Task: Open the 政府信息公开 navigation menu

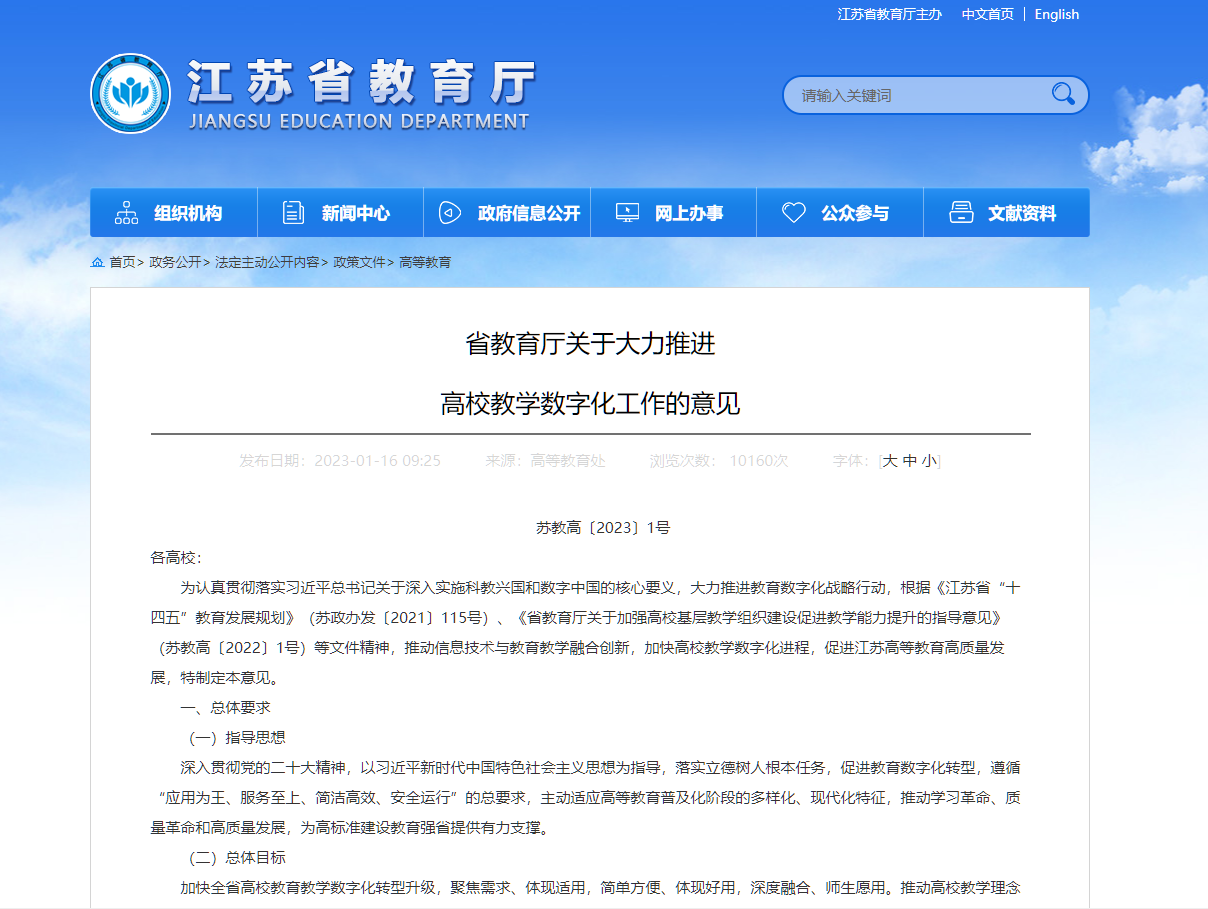Action: pos(507,212)
